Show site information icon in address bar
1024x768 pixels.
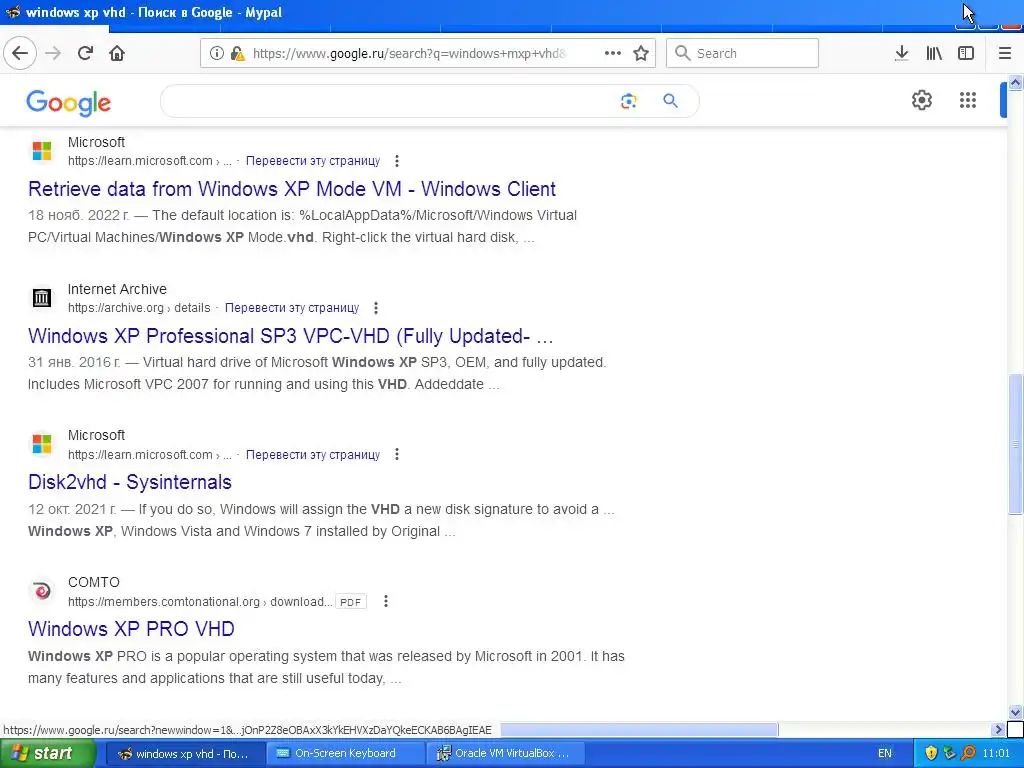pos(217,53)
